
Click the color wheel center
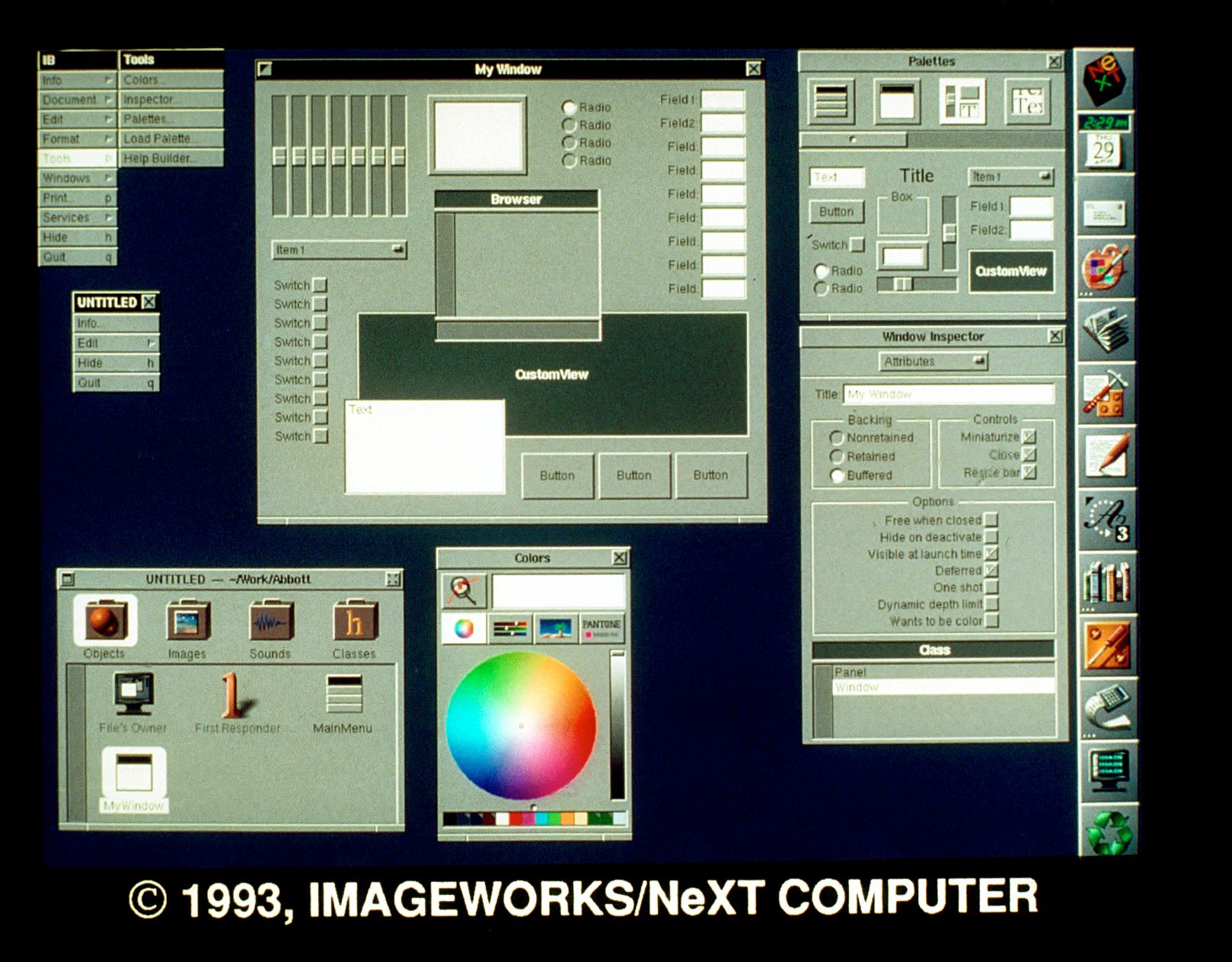pyautogui.click(x=522, y=726)
